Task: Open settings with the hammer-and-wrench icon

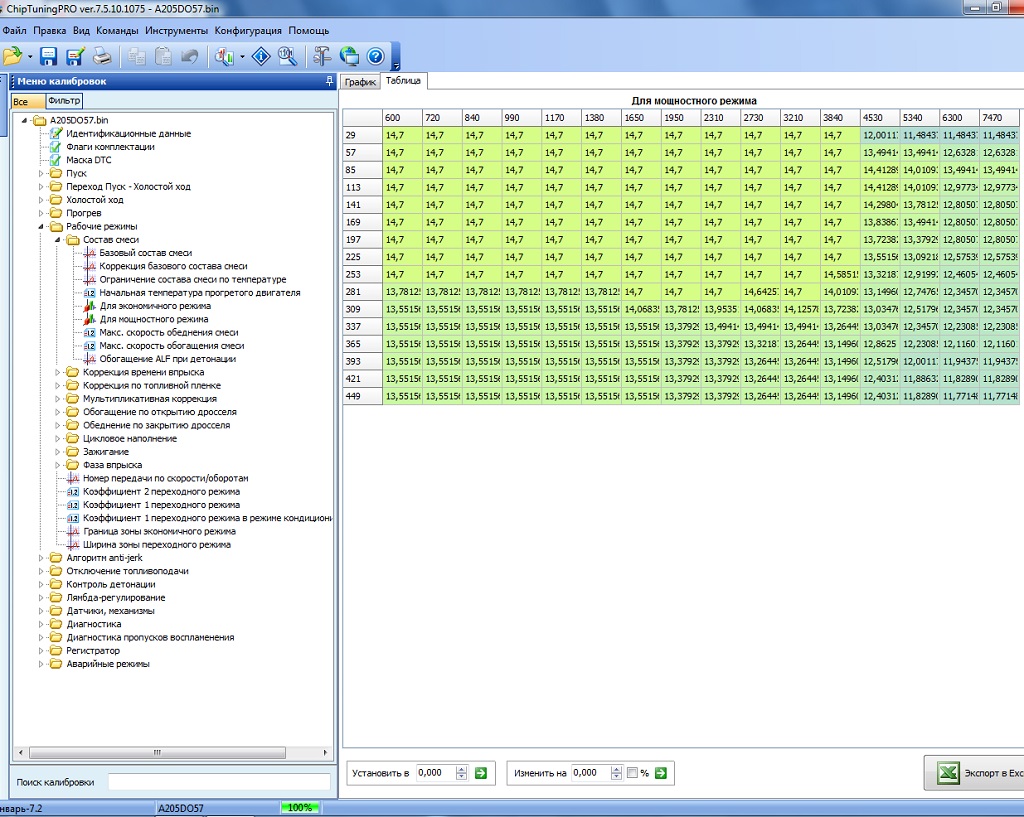Action: coord(323,57)
